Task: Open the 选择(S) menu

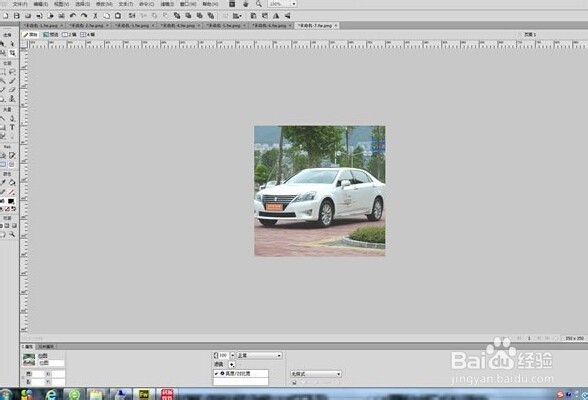Action: tap(82, 4)
